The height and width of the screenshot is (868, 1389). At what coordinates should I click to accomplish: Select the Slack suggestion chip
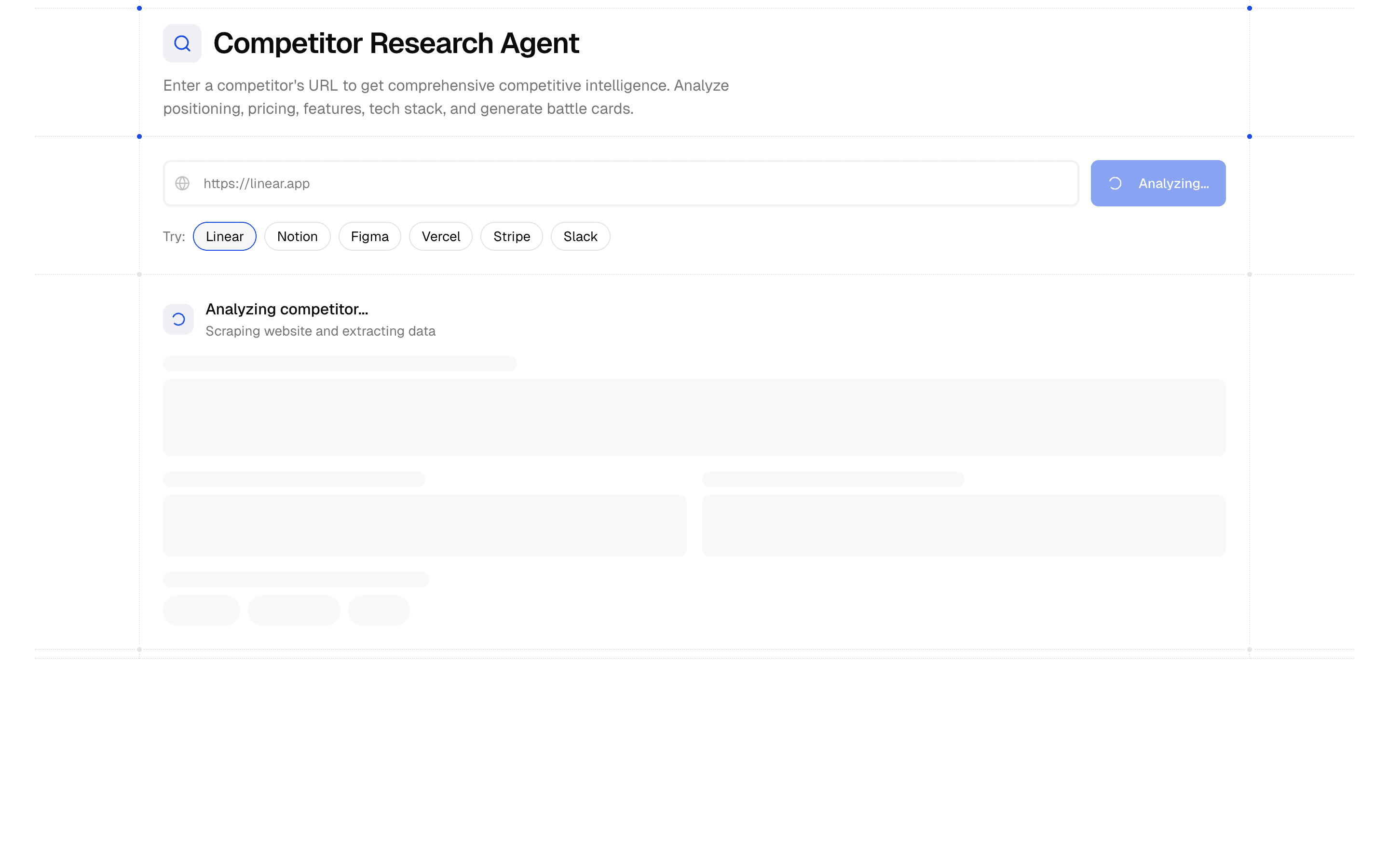(580, 236)
